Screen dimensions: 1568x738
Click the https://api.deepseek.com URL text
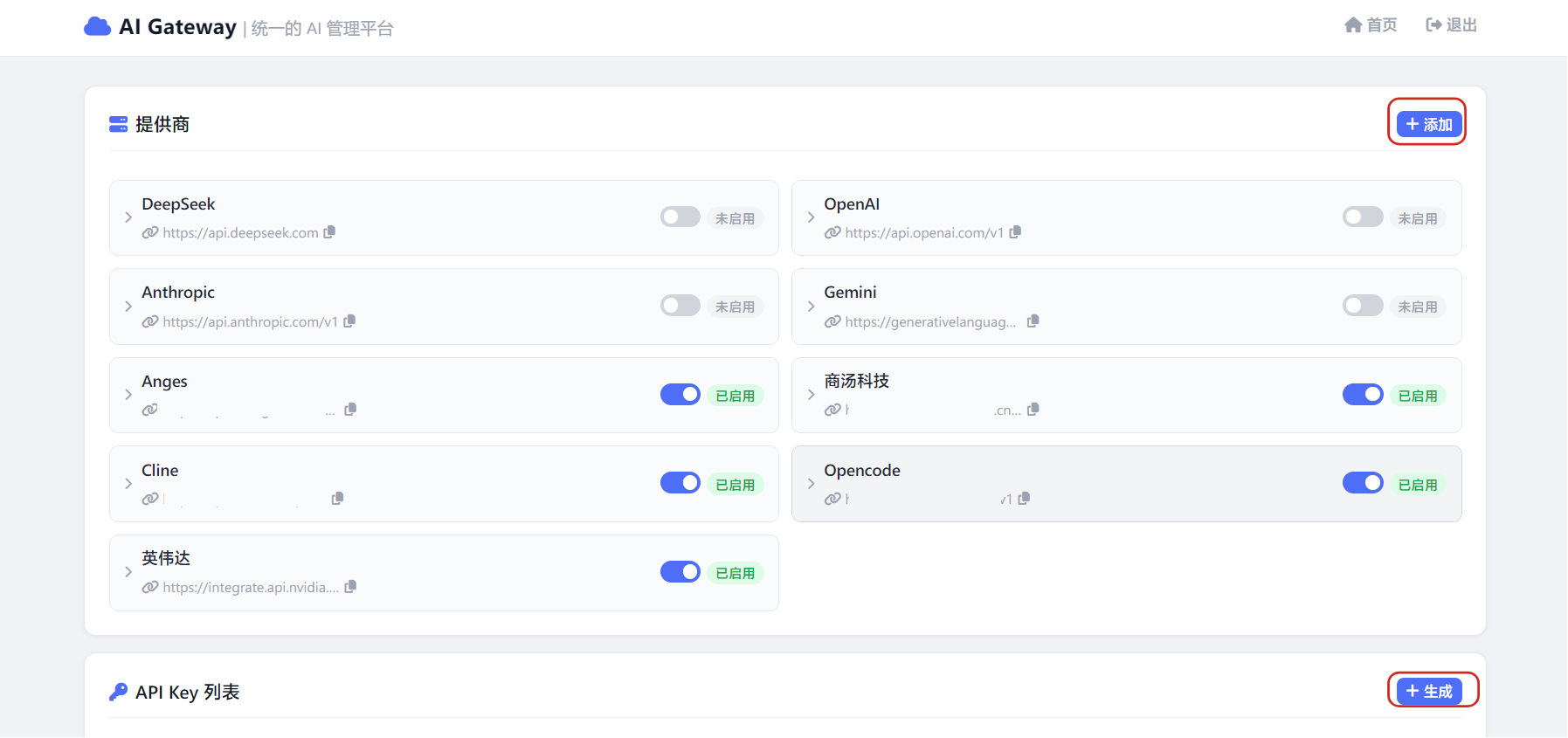click(x=240, y=233)
